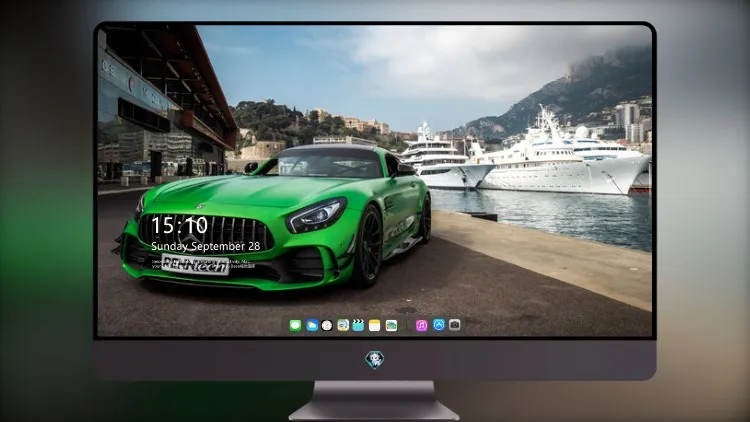Screen dimensions: 750x422
Task: Launch the Videos clapperboard app
Action: pyautogui.click(x=358, y=326)
